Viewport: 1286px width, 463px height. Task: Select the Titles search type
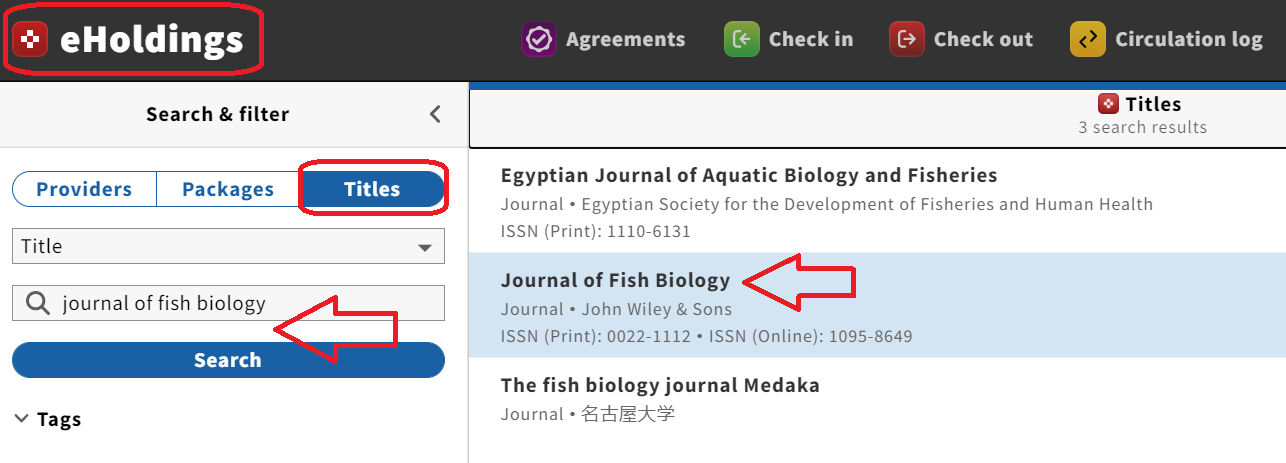[372, 189]
